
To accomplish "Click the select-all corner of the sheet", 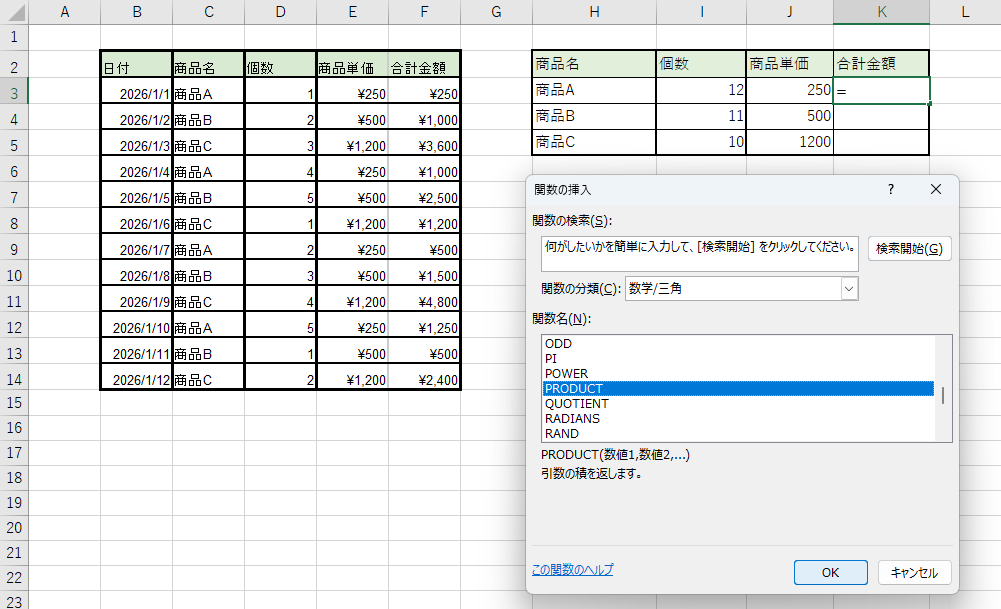I will pos(14,12).
